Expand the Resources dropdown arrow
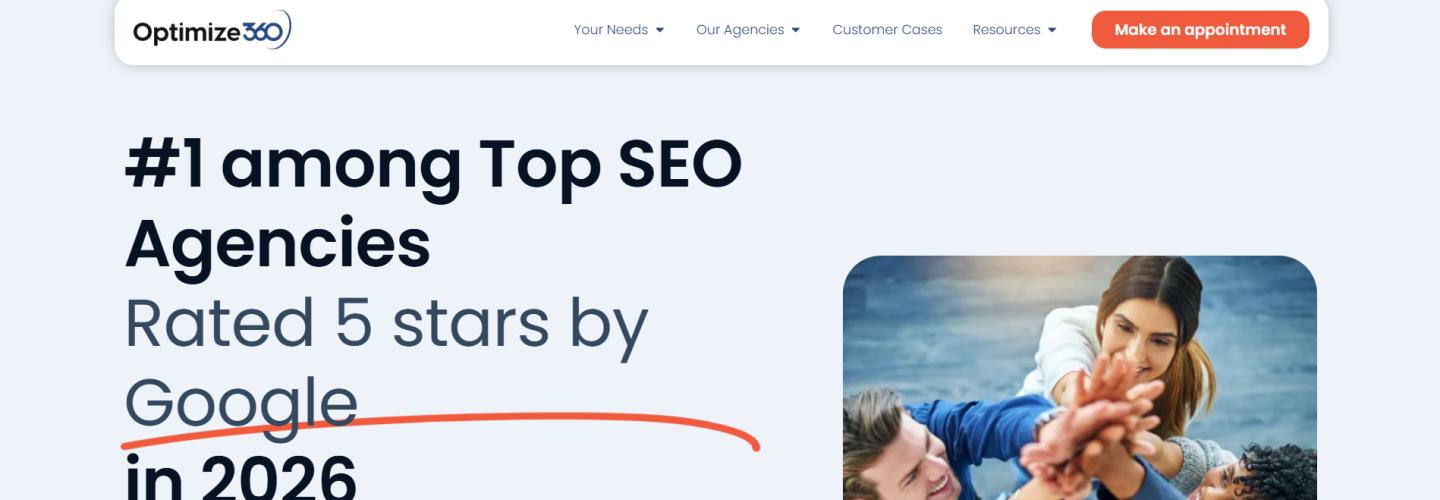The image size is (1440, 500). click(x=1052, y=30)
